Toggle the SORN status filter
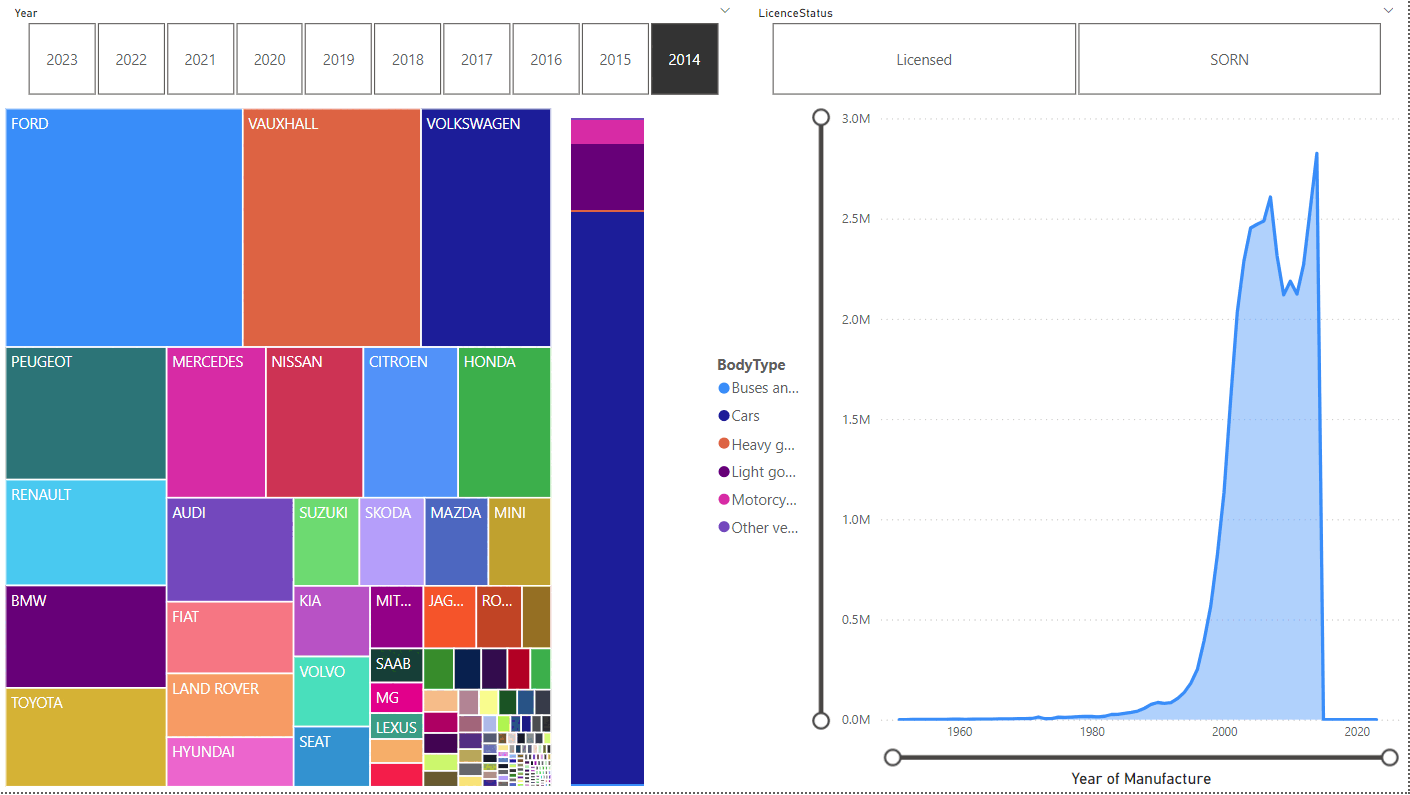This screenshot has width=1410, height=795. pos(1228,59)
